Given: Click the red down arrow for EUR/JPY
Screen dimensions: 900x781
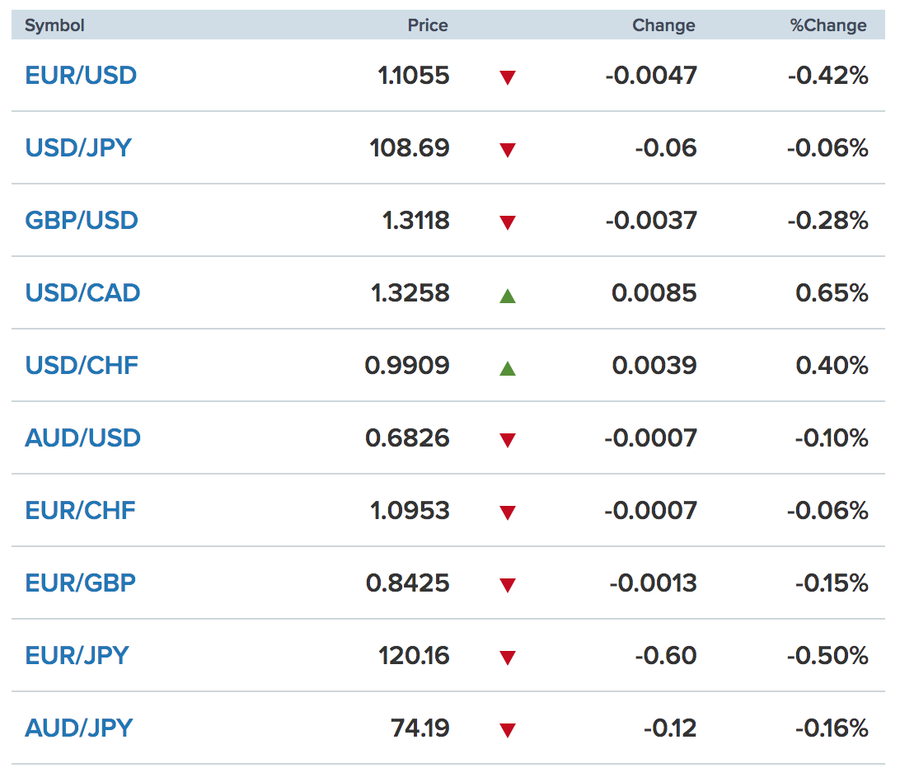Looking at the screenshot, I should (x=507, y=658).
